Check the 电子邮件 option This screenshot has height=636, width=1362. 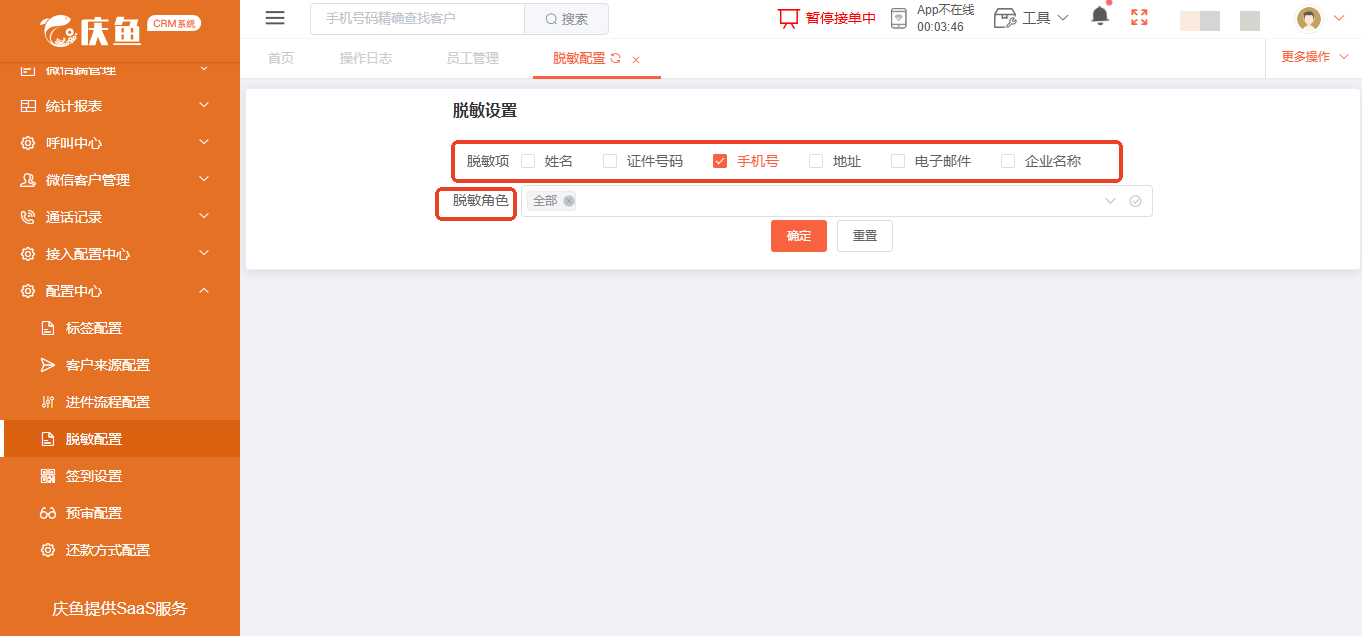point(897,160)
